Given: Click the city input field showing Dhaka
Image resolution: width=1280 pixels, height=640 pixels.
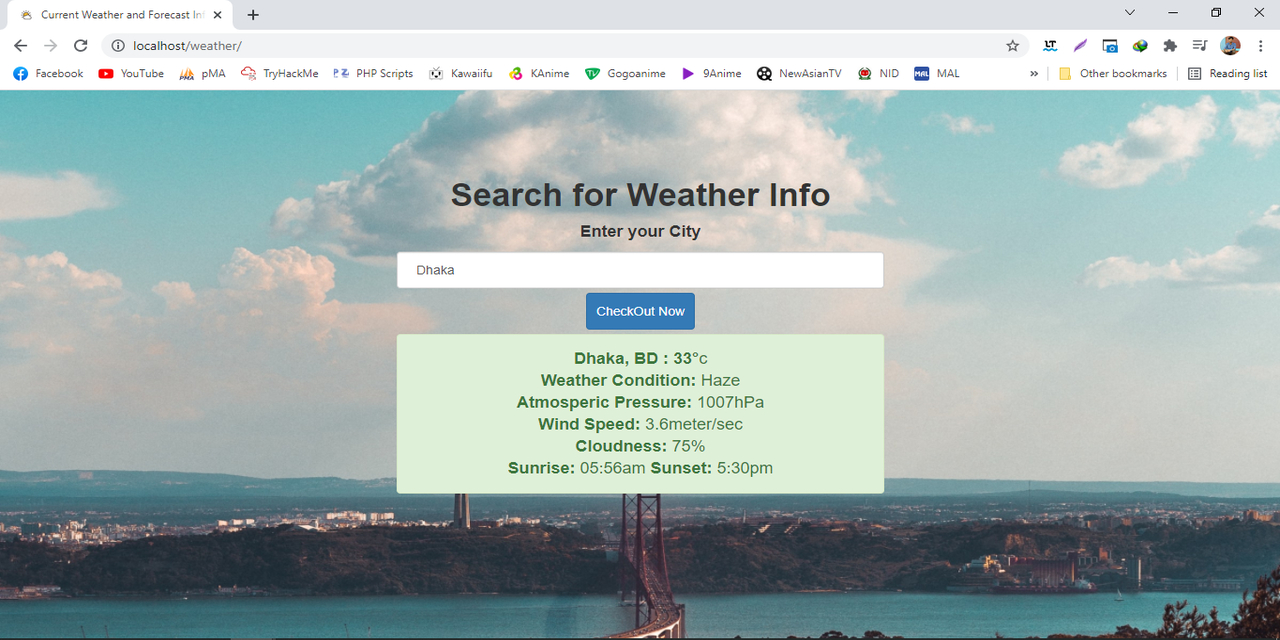Looking at the screenshot, I should [640, 269].
